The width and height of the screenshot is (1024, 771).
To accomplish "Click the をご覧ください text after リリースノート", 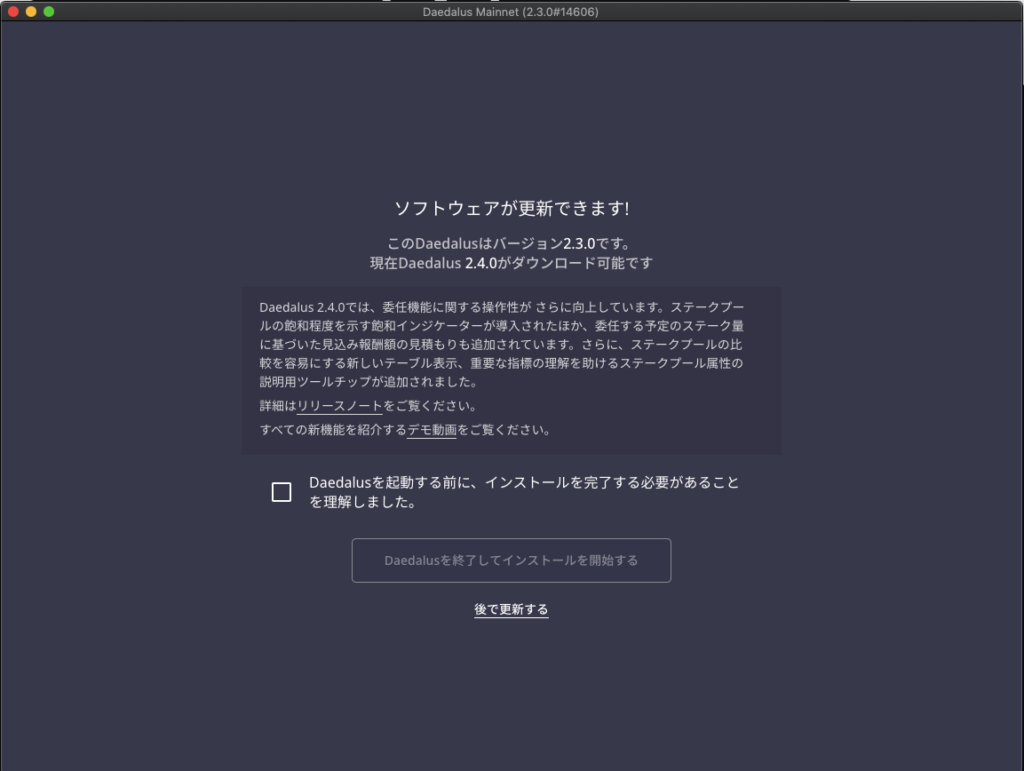I will pyautogui.click(x=430, y=407).
